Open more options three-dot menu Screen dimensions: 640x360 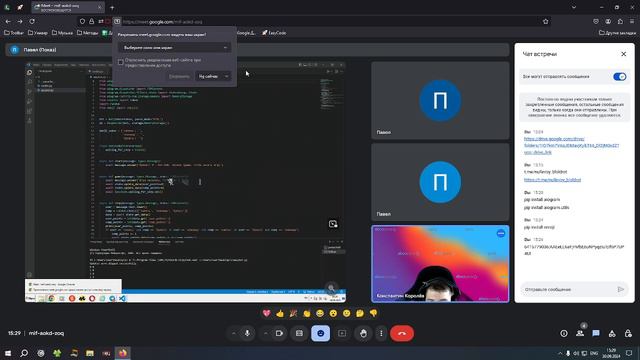click(381, 333)
